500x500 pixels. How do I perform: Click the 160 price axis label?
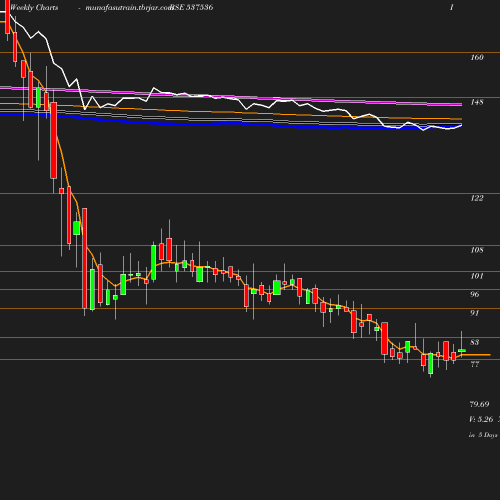[477, 57]
